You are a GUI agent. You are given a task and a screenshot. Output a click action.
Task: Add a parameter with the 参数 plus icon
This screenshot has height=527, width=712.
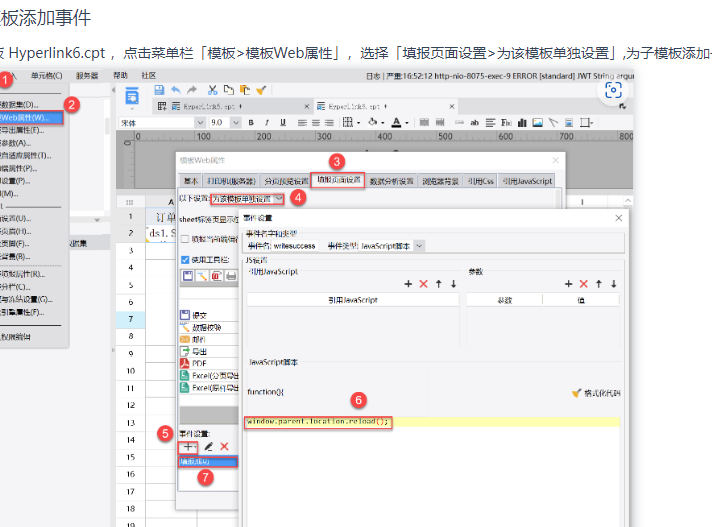coord(569,284)
